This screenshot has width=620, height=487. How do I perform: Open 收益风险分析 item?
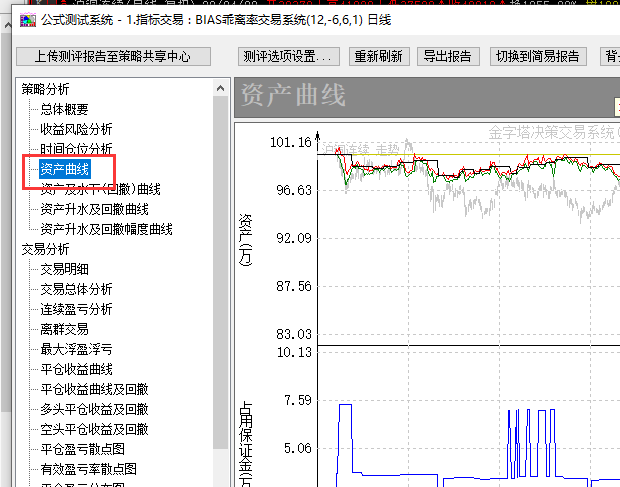point(76,129)
